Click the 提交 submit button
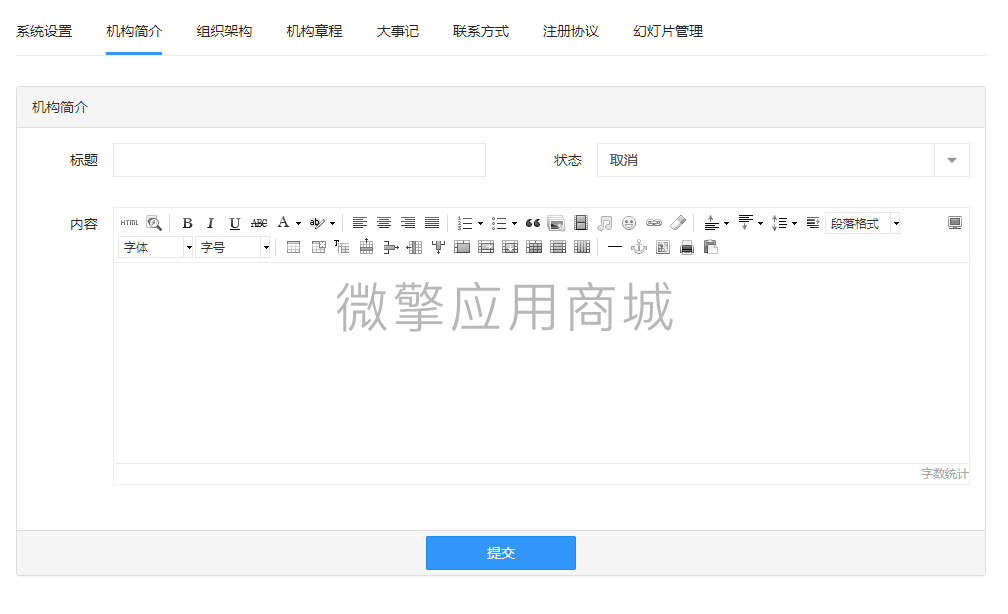Screen dimensions: 1008x614 coord(501,553)
